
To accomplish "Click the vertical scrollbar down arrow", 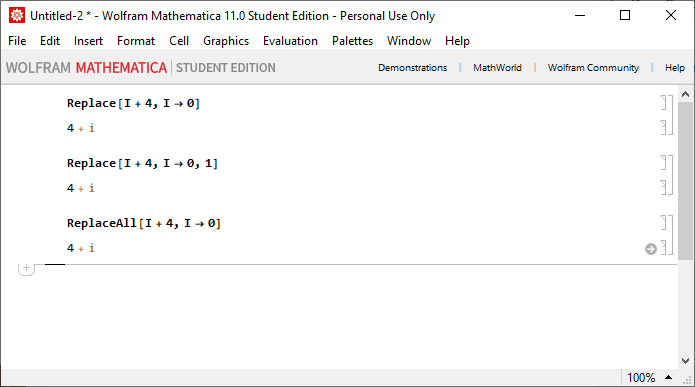I will coord(685,360).
